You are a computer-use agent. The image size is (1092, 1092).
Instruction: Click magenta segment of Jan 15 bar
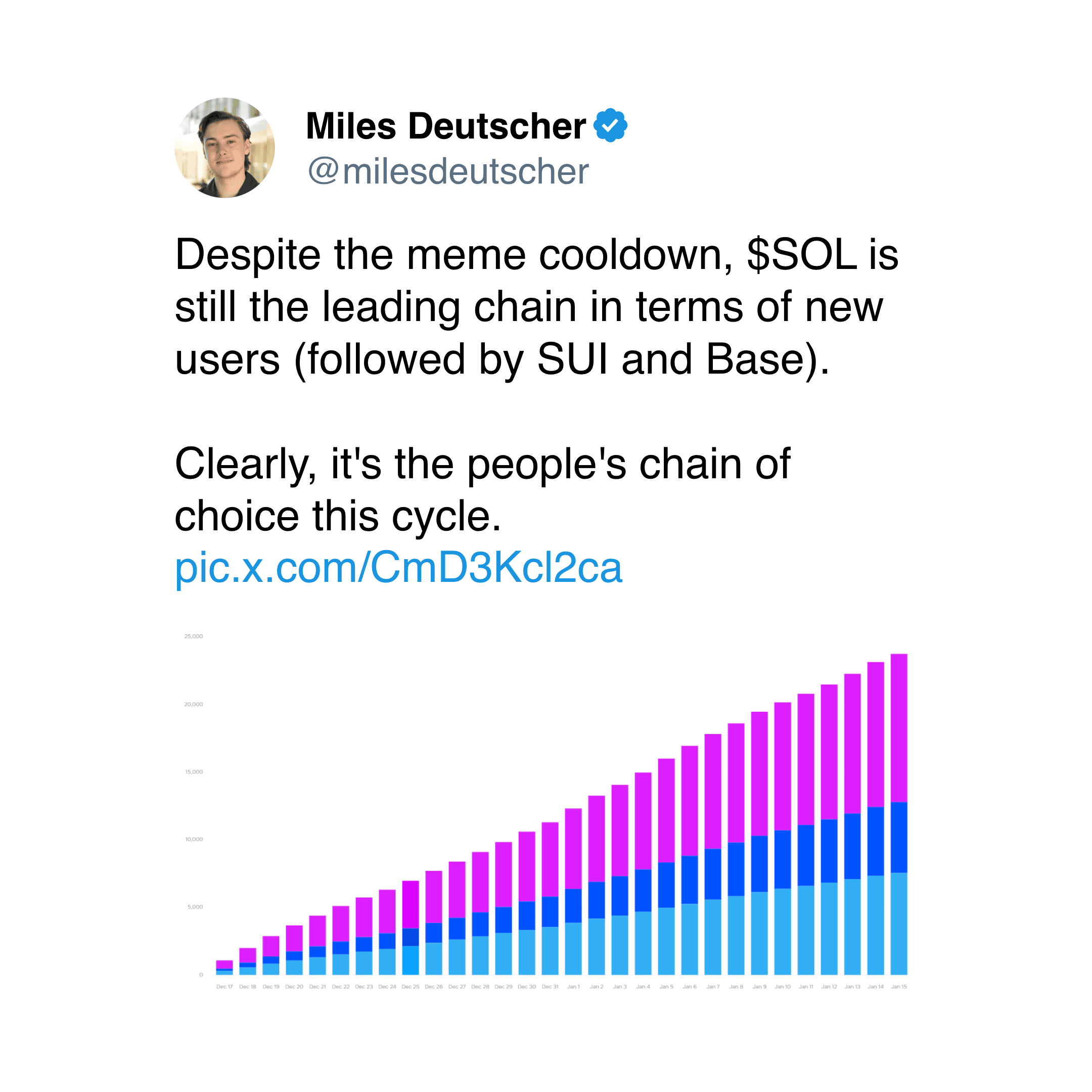pos(899,728)
